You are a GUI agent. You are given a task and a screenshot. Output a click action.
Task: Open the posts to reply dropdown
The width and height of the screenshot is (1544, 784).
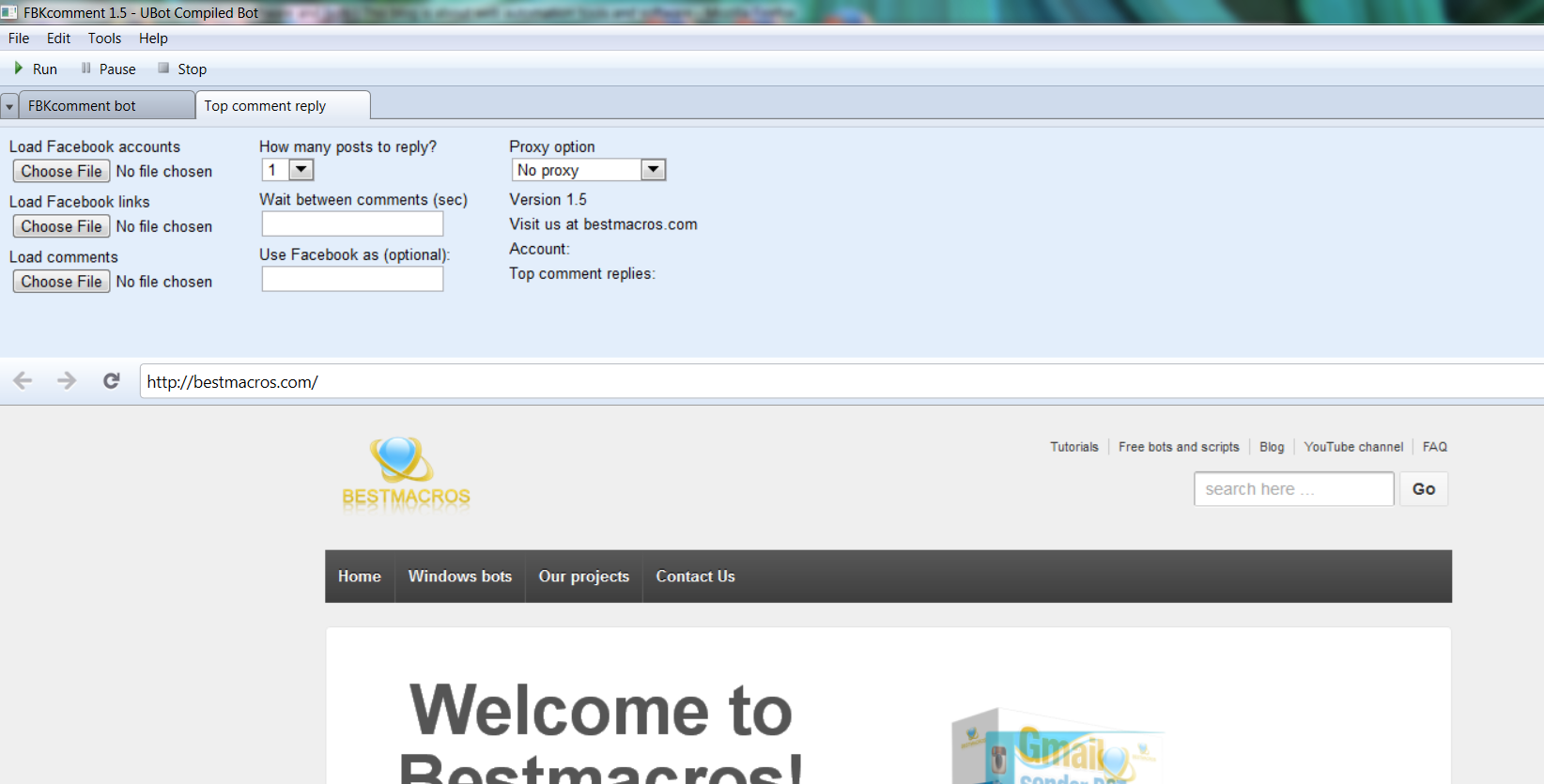click(301, 170)
